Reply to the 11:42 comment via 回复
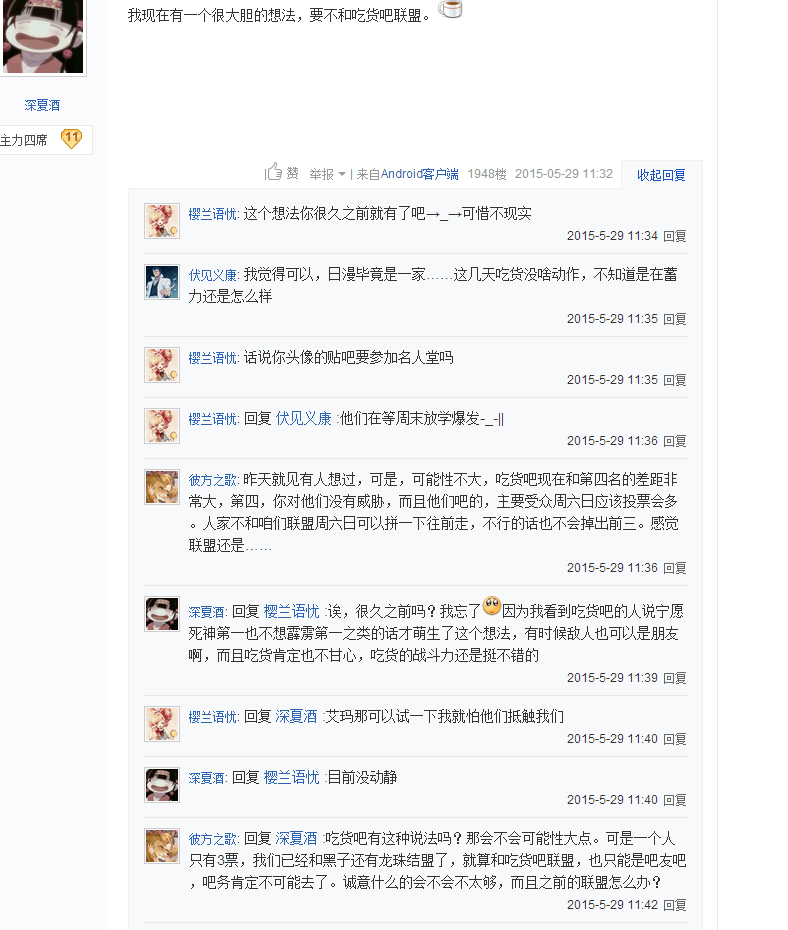The height and width of the screenshot is (930, 788). click(675, 905)
